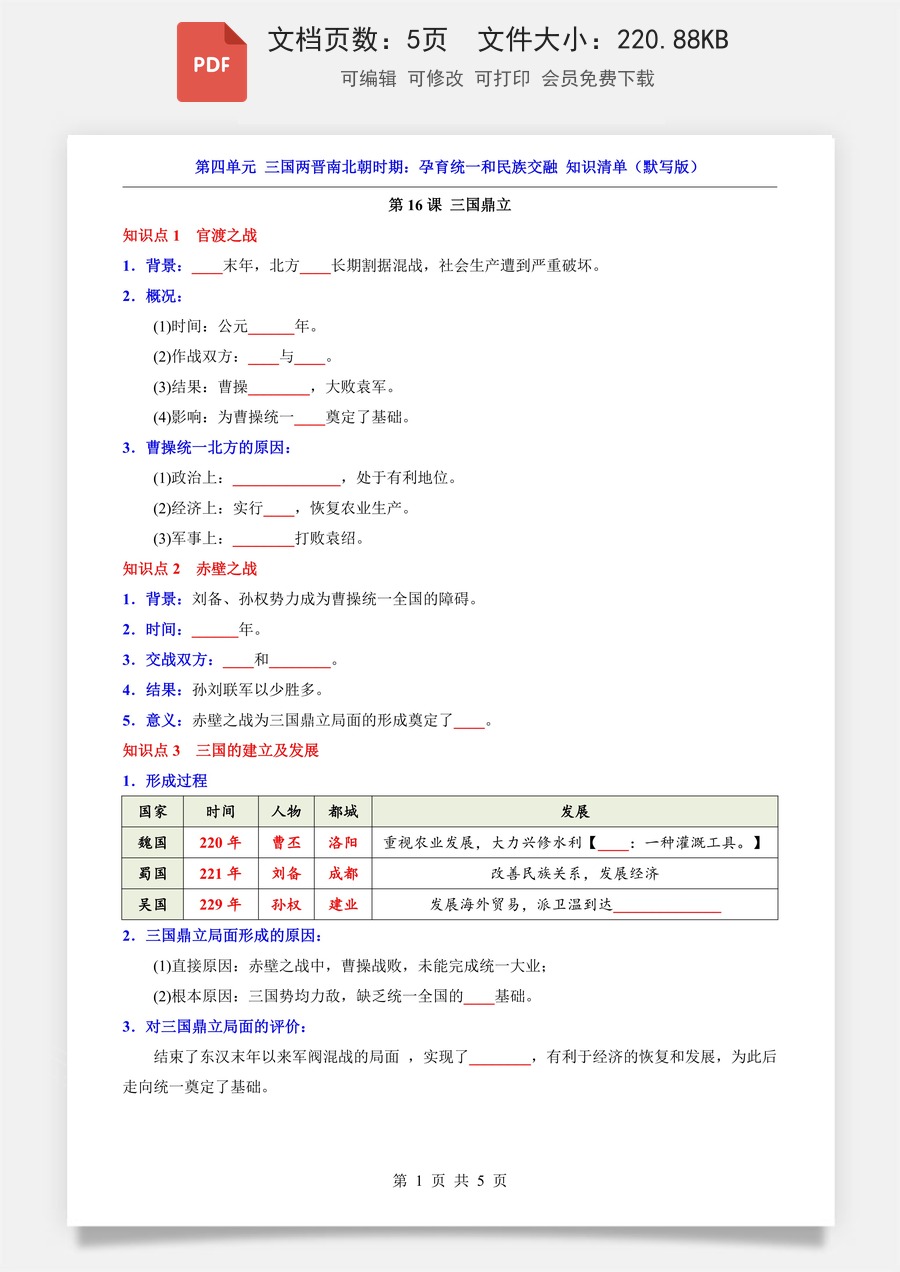900x1272 pixels.
Task: Click the table cell '蜀国'
Action: pos(153,874)
